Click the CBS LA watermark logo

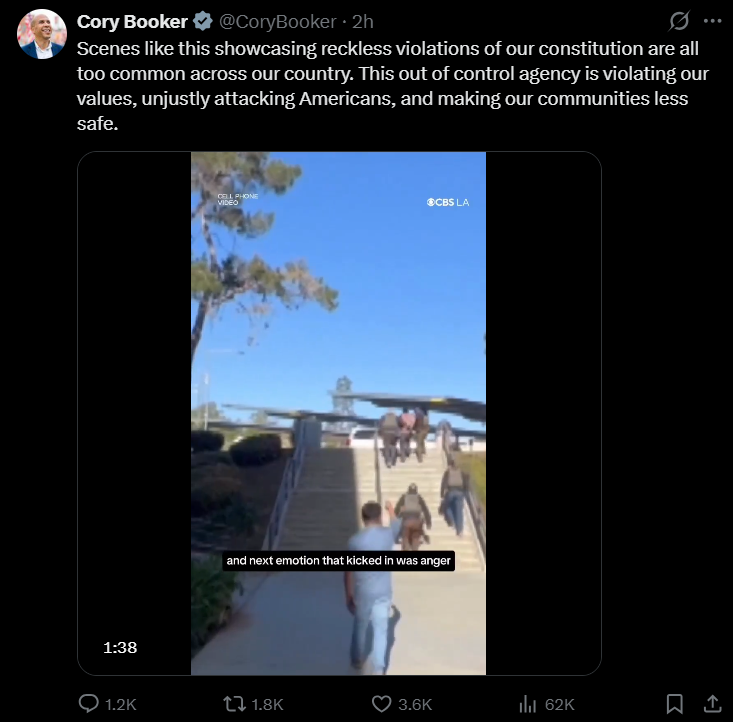click(x=448, y=202)
